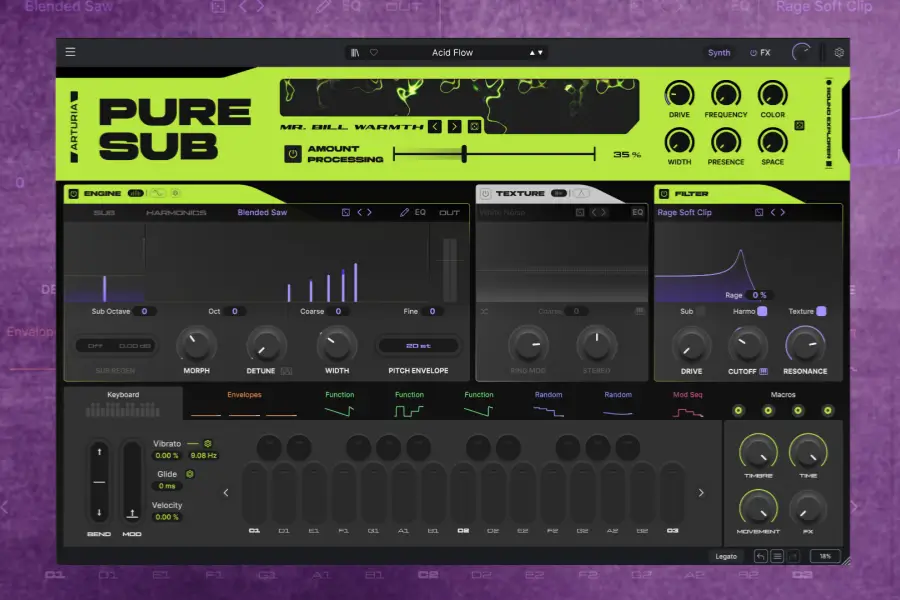Toggle the Texture power button

(x=486, y=194)
